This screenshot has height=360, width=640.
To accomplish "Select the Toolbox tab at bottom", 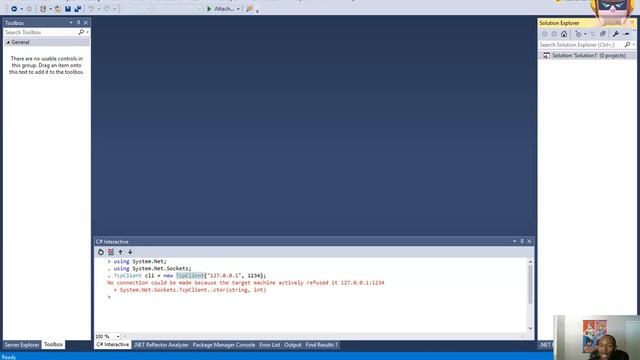I will [53, 345].
